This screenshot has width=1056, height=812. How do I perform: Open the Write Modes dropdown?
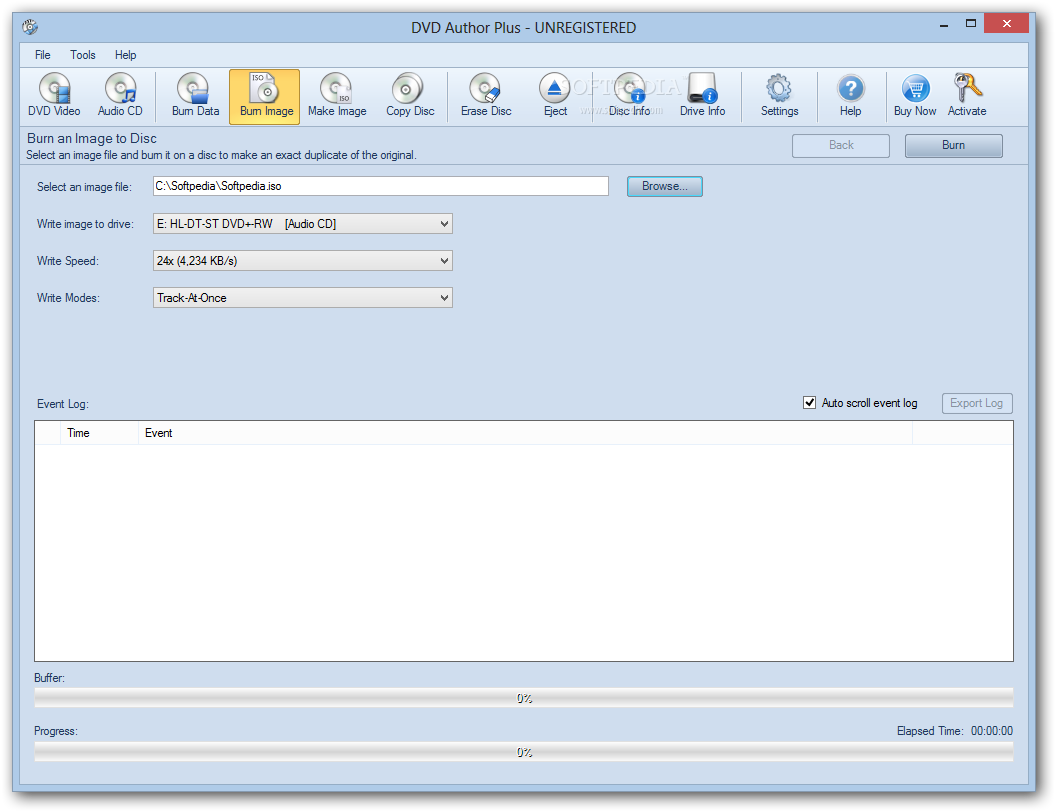point(302,298)
